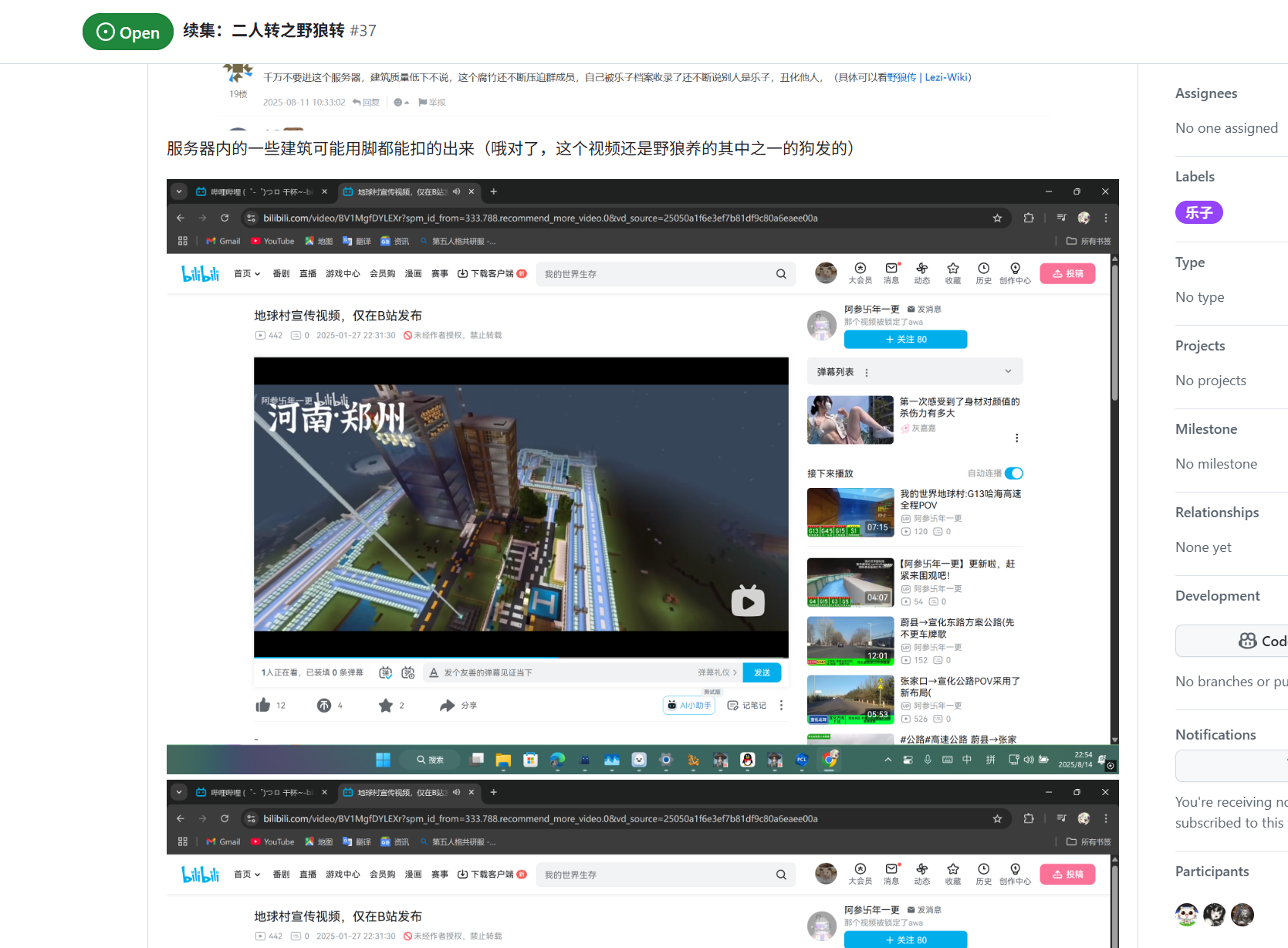The height and width of the screenshot is (948, 1288).
Task: Click the 我的世界生存 search field
Action: tap(656, 274)
